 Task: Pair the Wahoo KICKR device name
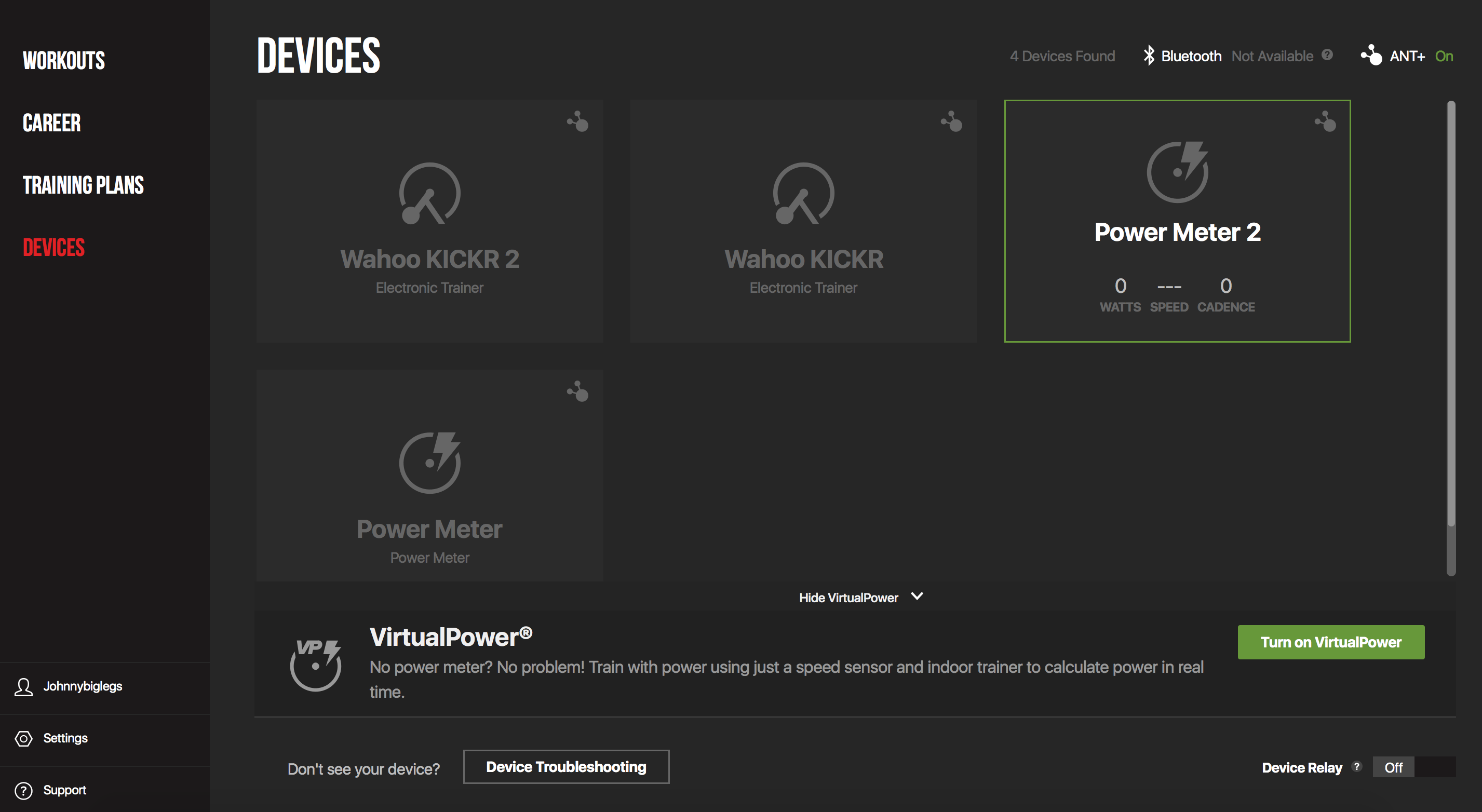point(804,259)
